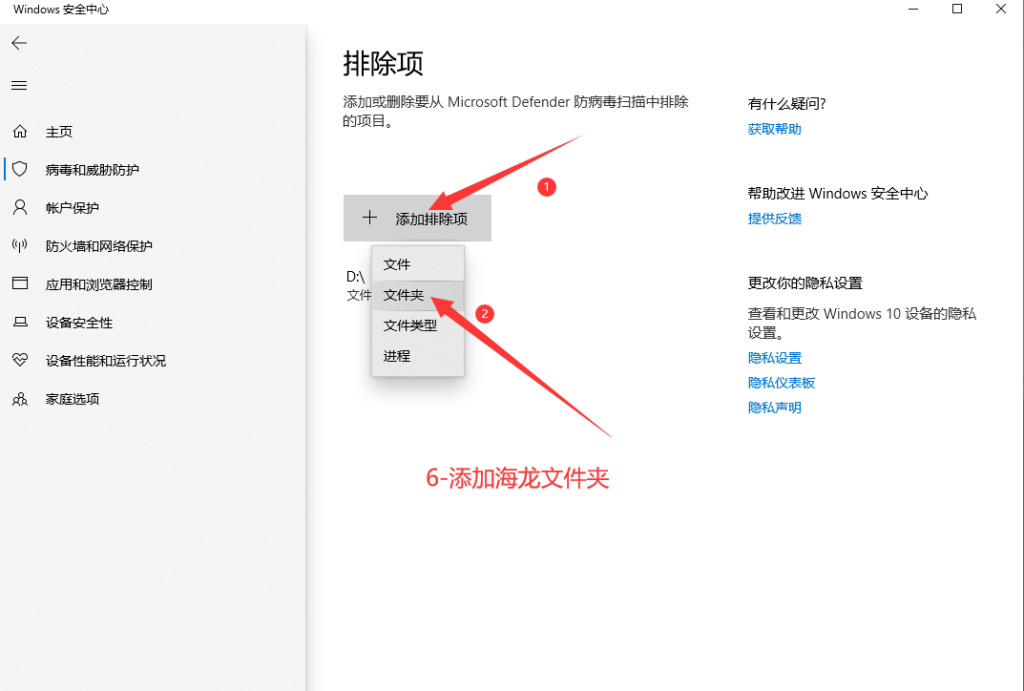Open the 获取帮助 link
Screen dimensions: 1024x691
click(x=774, y=129)
